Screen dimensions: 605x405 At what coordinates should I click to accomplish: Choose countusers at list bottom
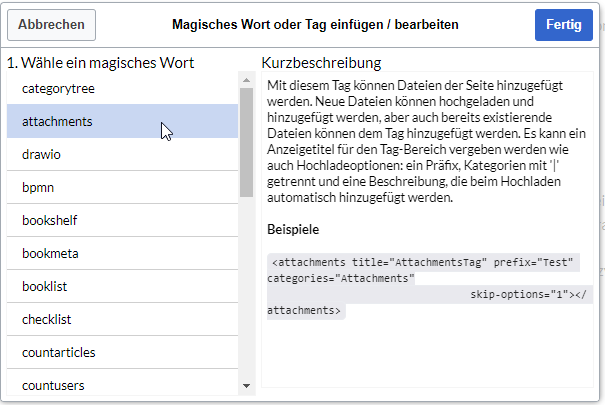click(122, 383)
